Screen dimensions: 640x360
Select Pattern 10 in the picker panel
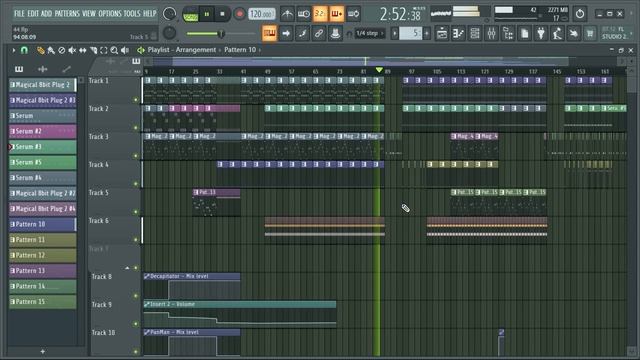click(x=42, y=224)
